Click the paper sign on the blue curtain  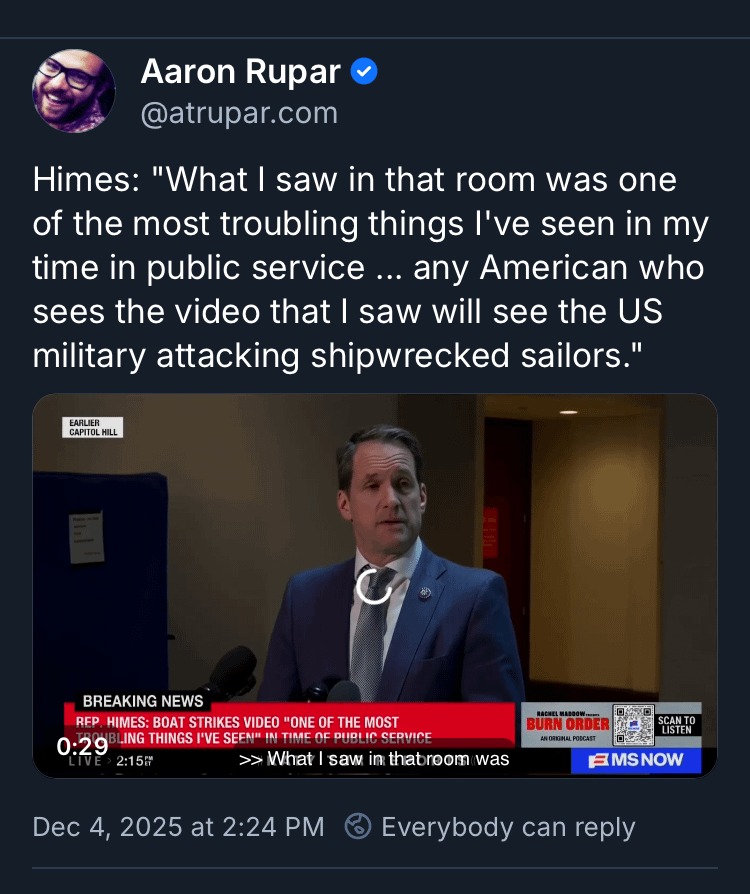click(x=86, y=535)
